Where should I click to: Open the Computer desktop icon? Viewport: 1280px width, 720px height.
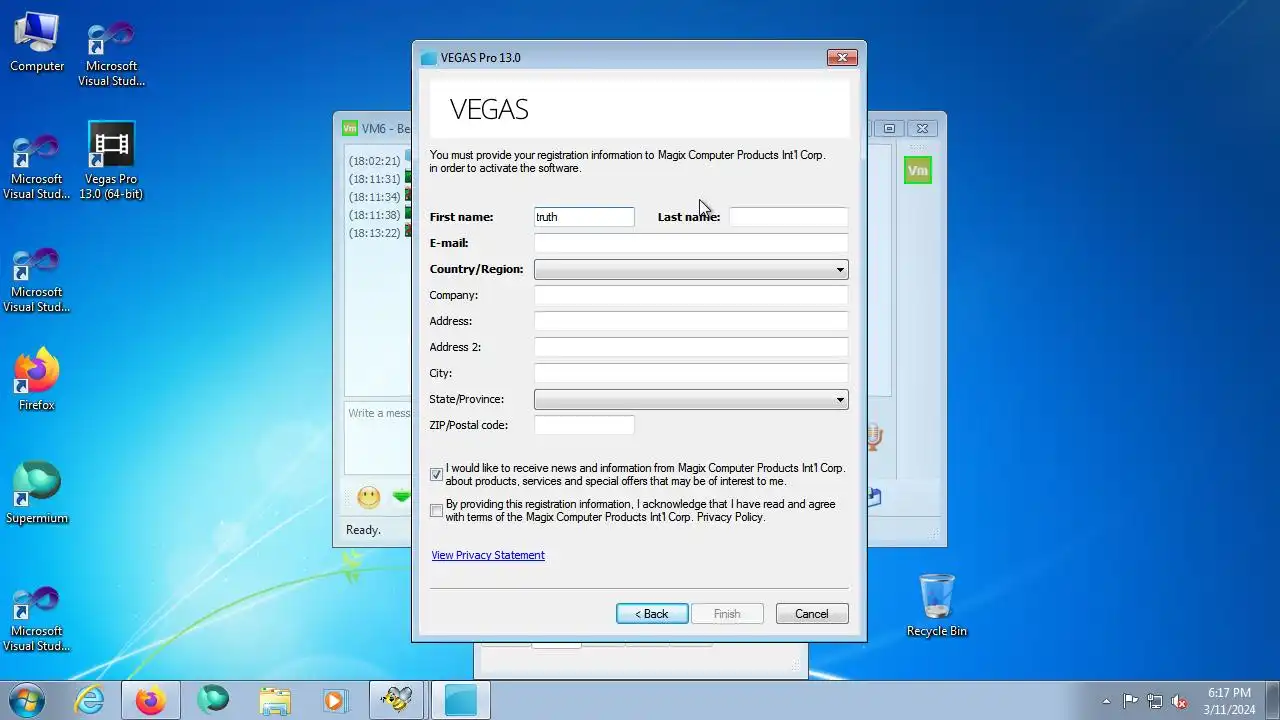click(37, 43)
